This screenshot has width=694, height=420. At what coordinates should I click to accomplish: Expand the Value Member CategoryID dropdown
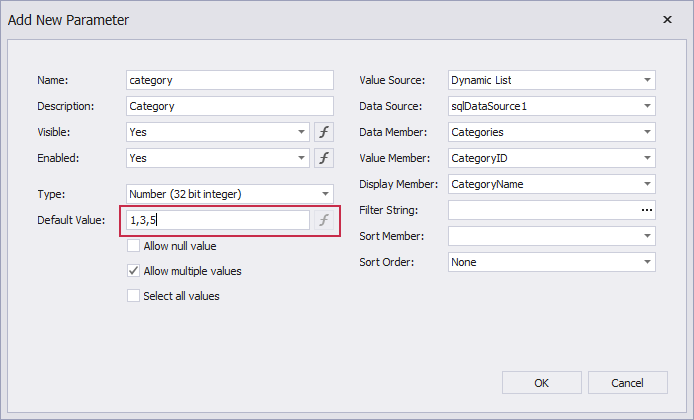pos(647,158)
